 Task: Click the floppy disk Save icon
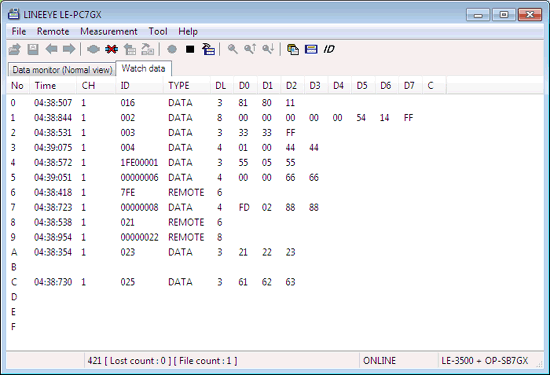(x=33, y=49)
